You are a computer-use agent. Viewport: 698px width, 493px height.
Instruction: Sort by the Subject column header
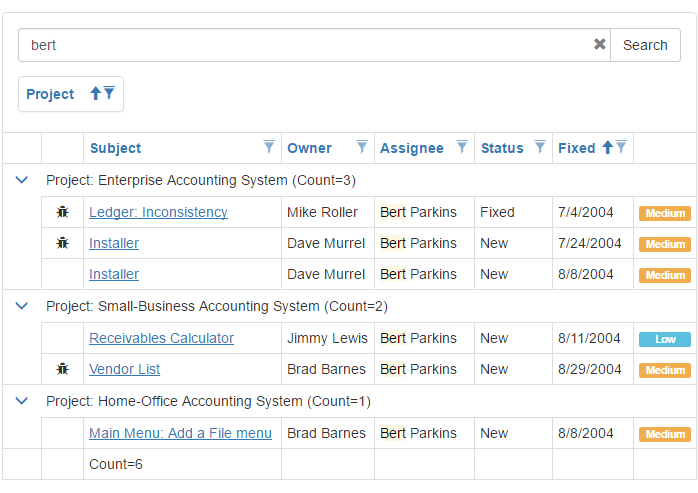(116, 148)
